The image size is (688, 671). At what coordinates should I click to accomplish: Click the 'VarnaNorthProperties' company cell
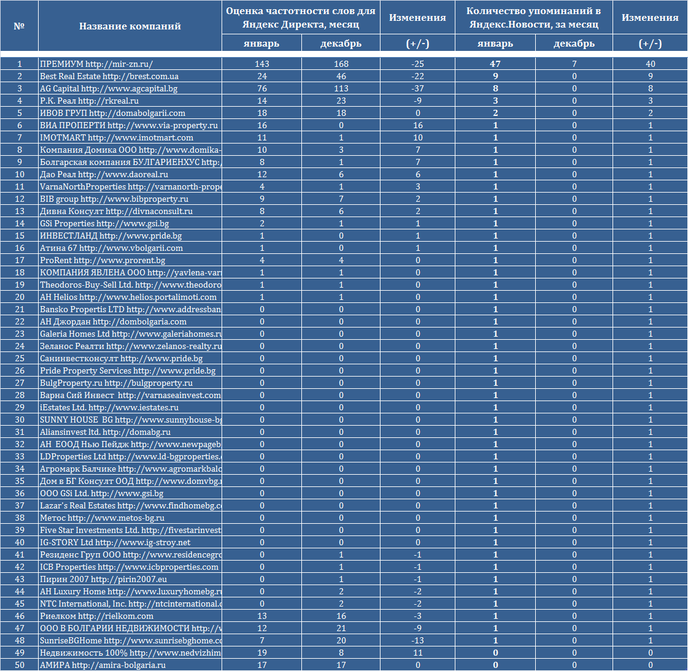(130, 187)
